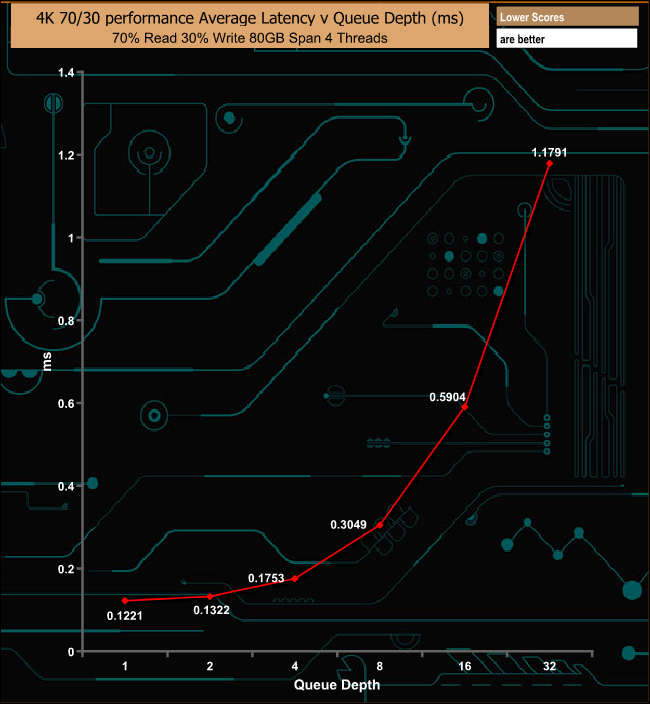Screen dimensions: 650x704
Task: Click the y-axis tick label 1.4
Action: (66, 73)
